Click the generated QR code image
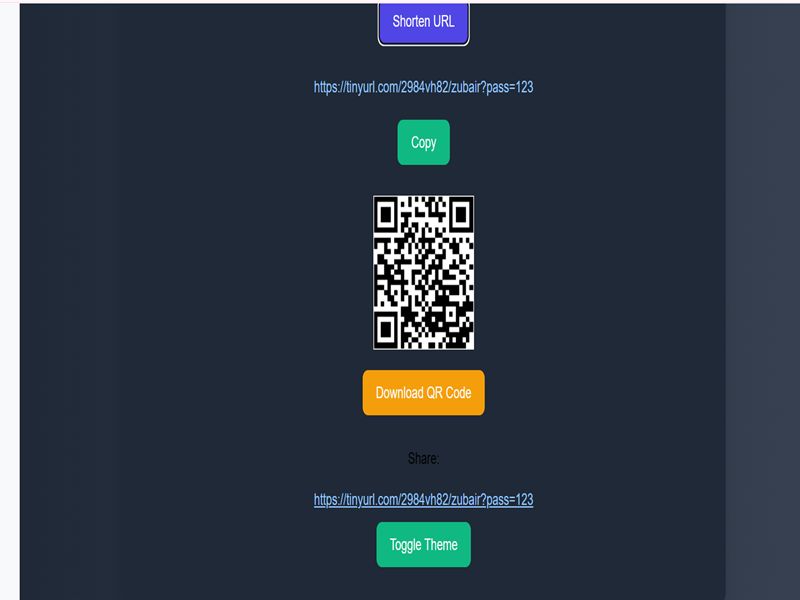Viewport: 800px width, 600px height. coord(423,272)
